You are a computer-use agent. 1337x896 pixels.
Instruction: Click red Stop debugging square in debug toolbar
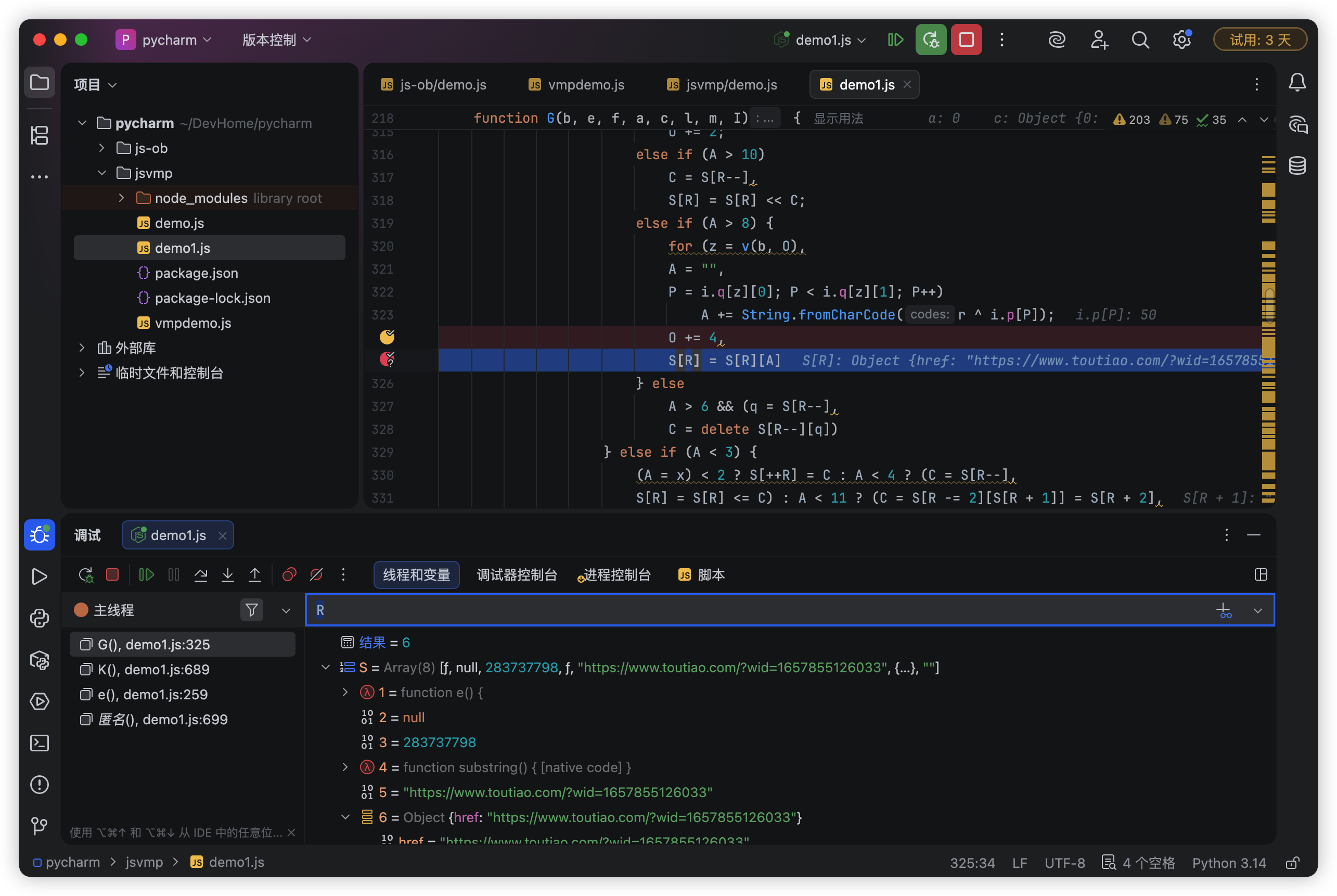[x=112, y=574]
